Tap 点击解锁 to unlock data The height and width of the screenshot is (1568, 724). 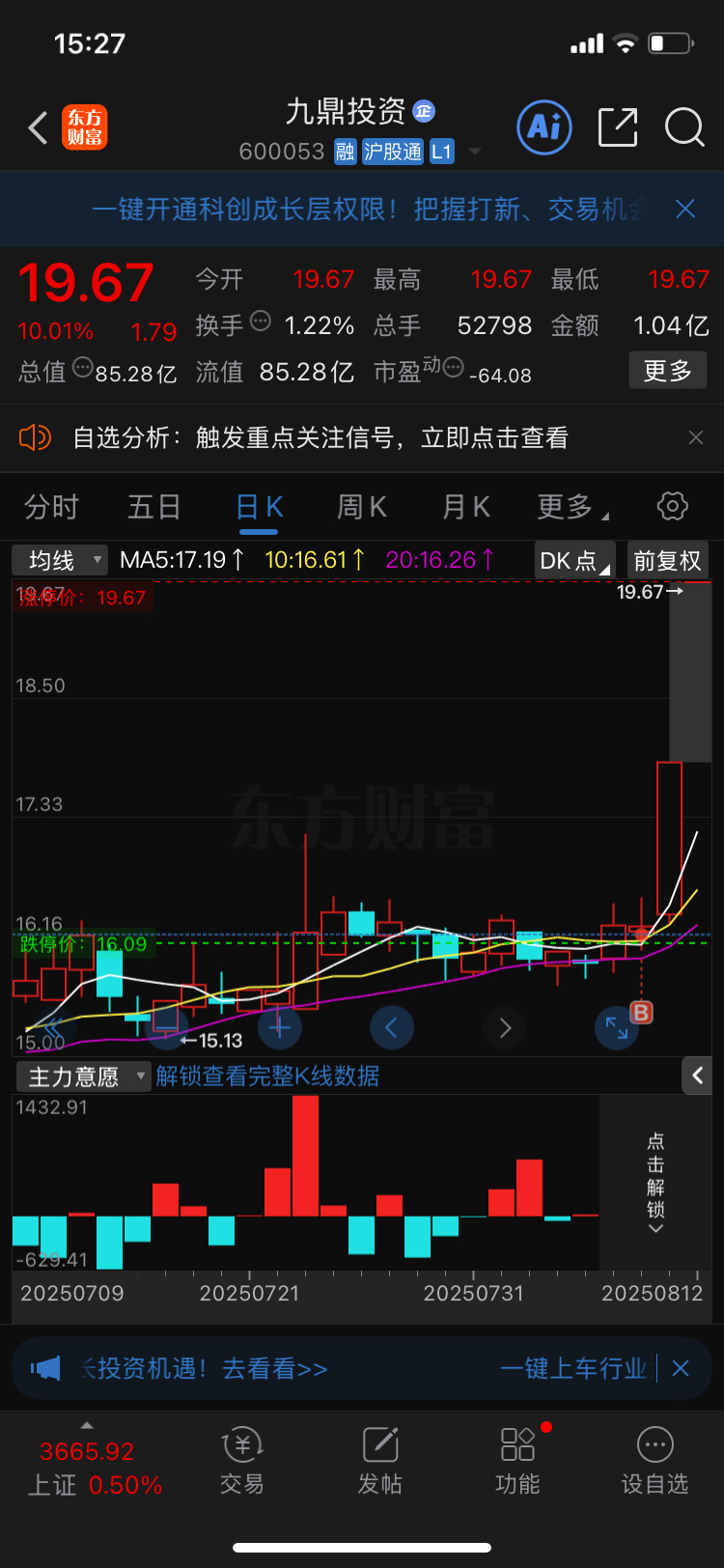coord(655,1183)
